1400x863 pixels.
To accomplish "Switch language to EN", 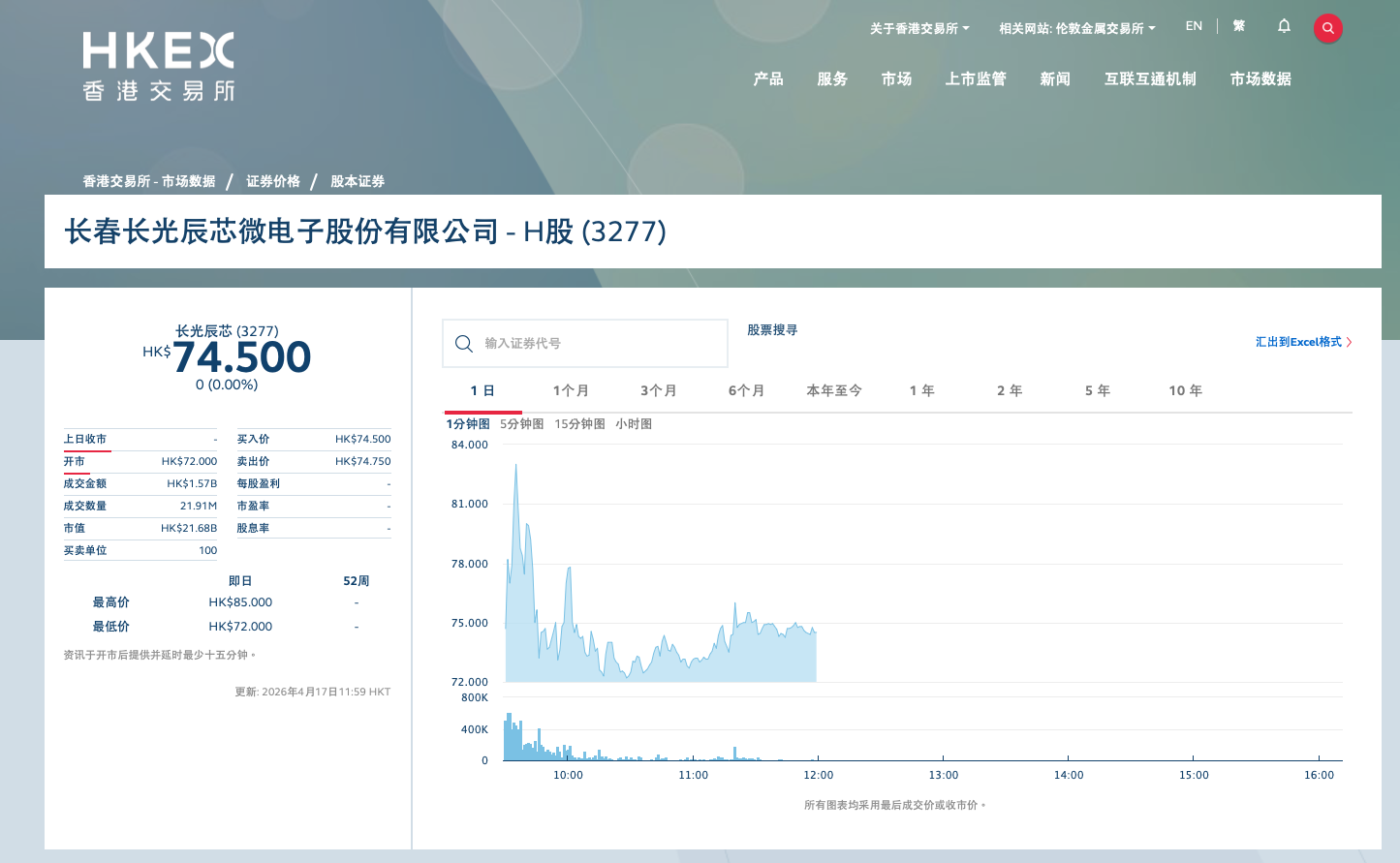I will coord(1194,26).
